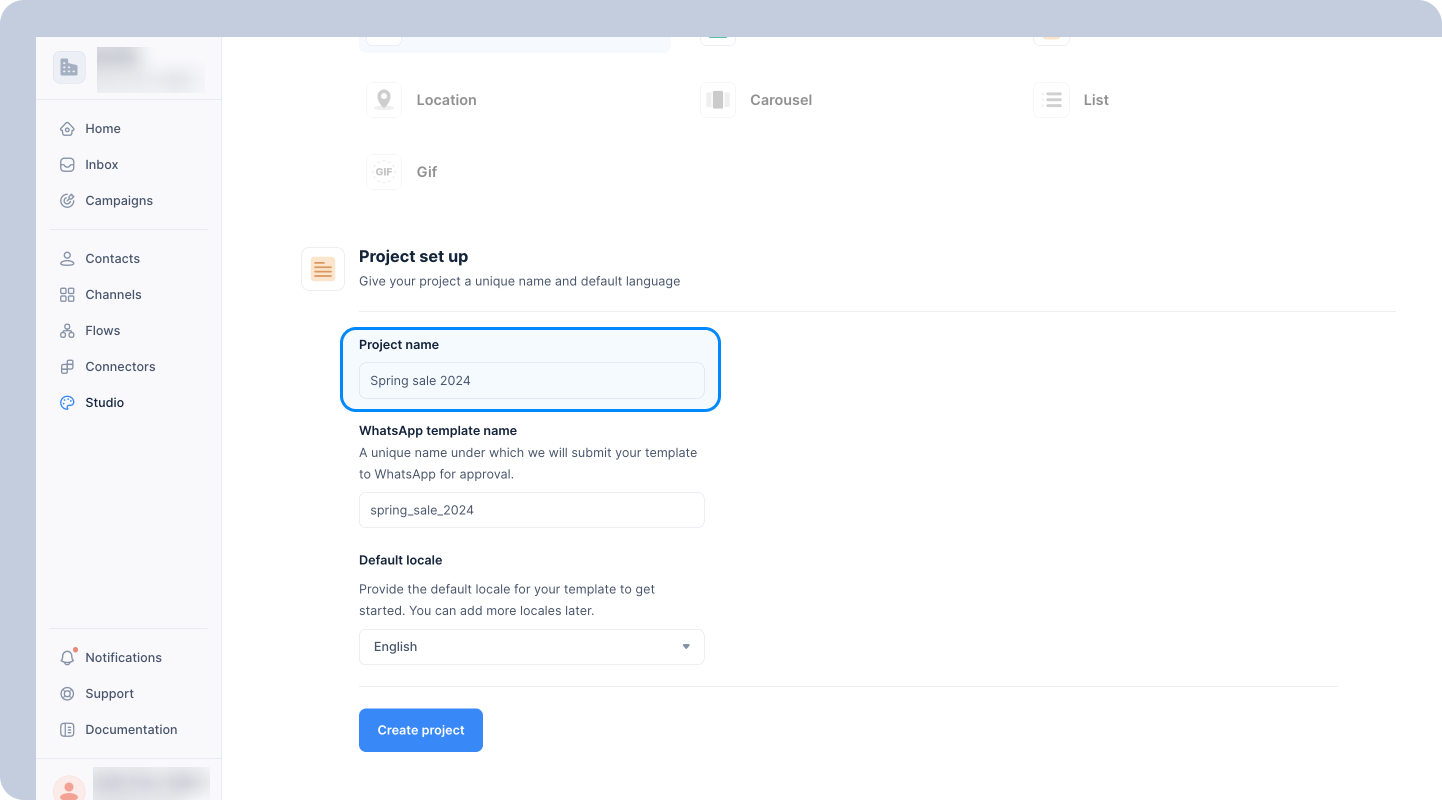Click the Create project button
Viewport: 1442px width, 800px height.
(421, 730)
